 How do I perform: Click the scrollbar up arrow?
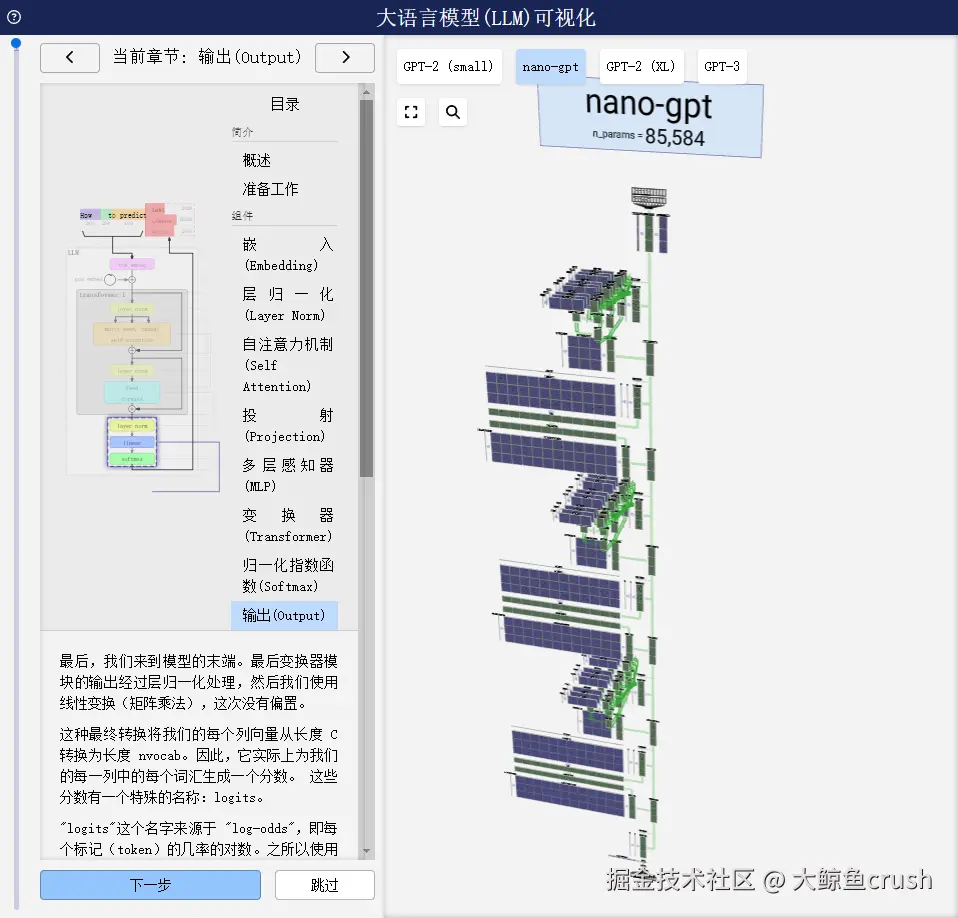pos(367,93)
